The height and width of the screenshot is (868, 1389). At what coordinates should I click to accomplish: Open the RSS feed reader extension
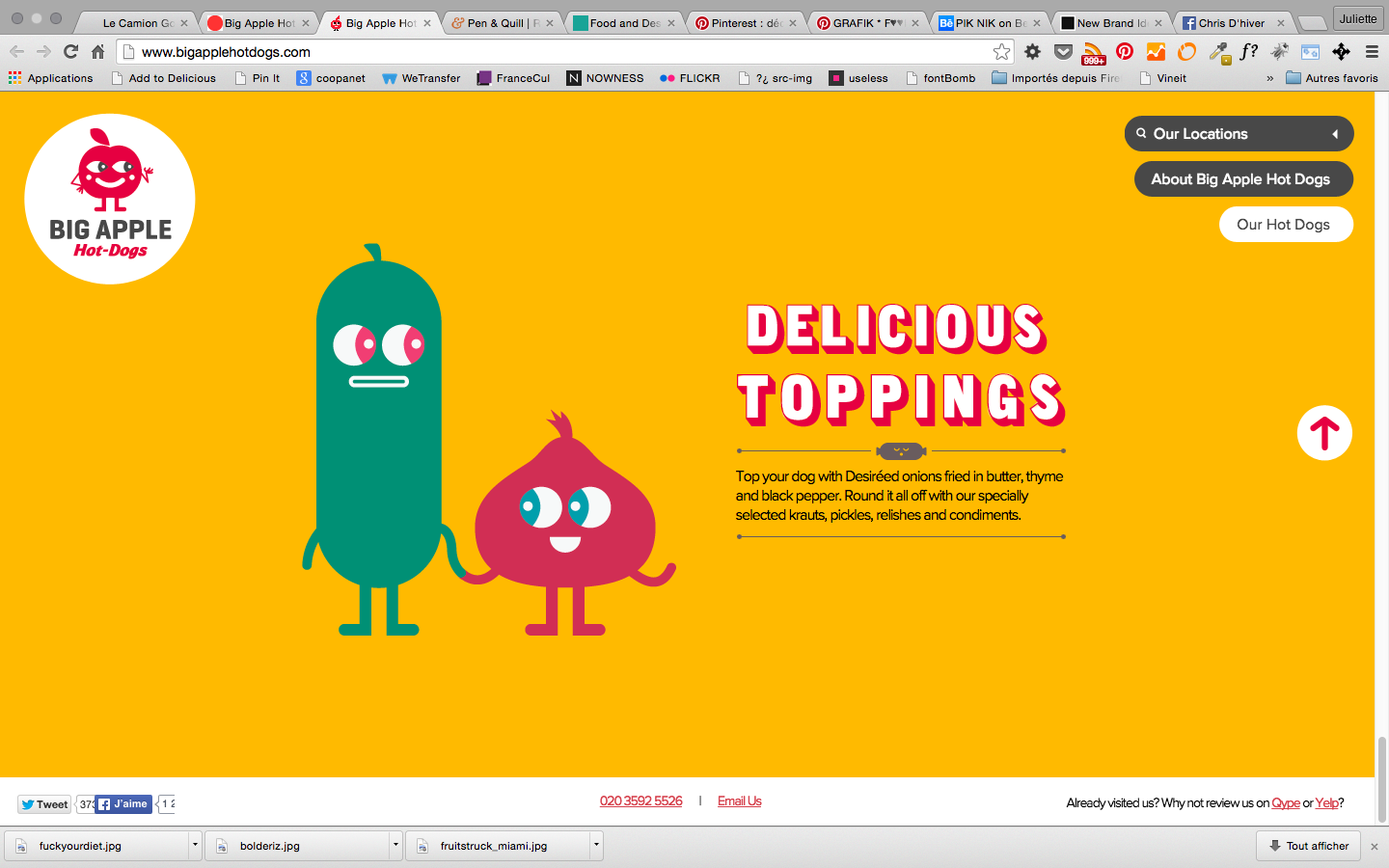[x=1094, y=53]
